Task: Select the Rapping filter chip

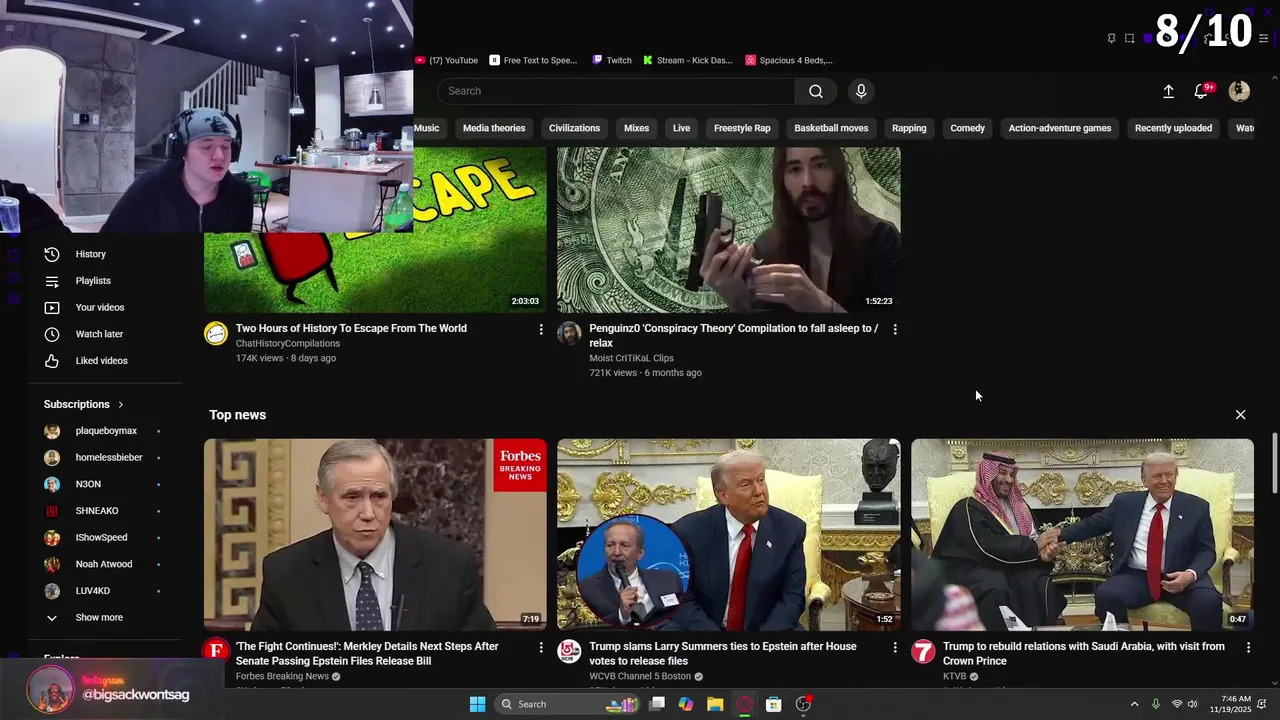Action: coord(909,128)
